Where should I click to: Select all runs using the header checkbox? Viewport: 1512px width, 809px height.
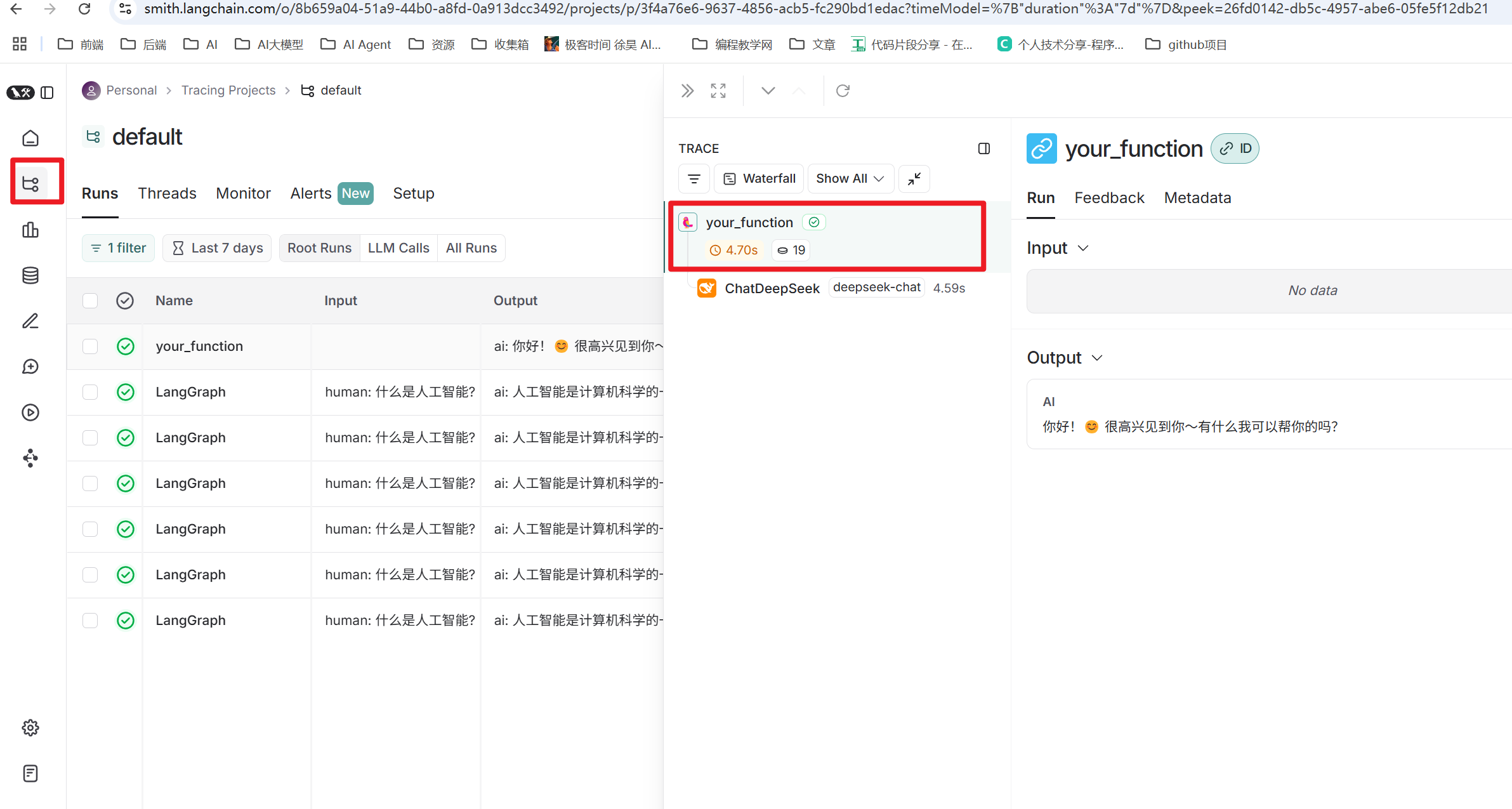[x=89, y=300]
